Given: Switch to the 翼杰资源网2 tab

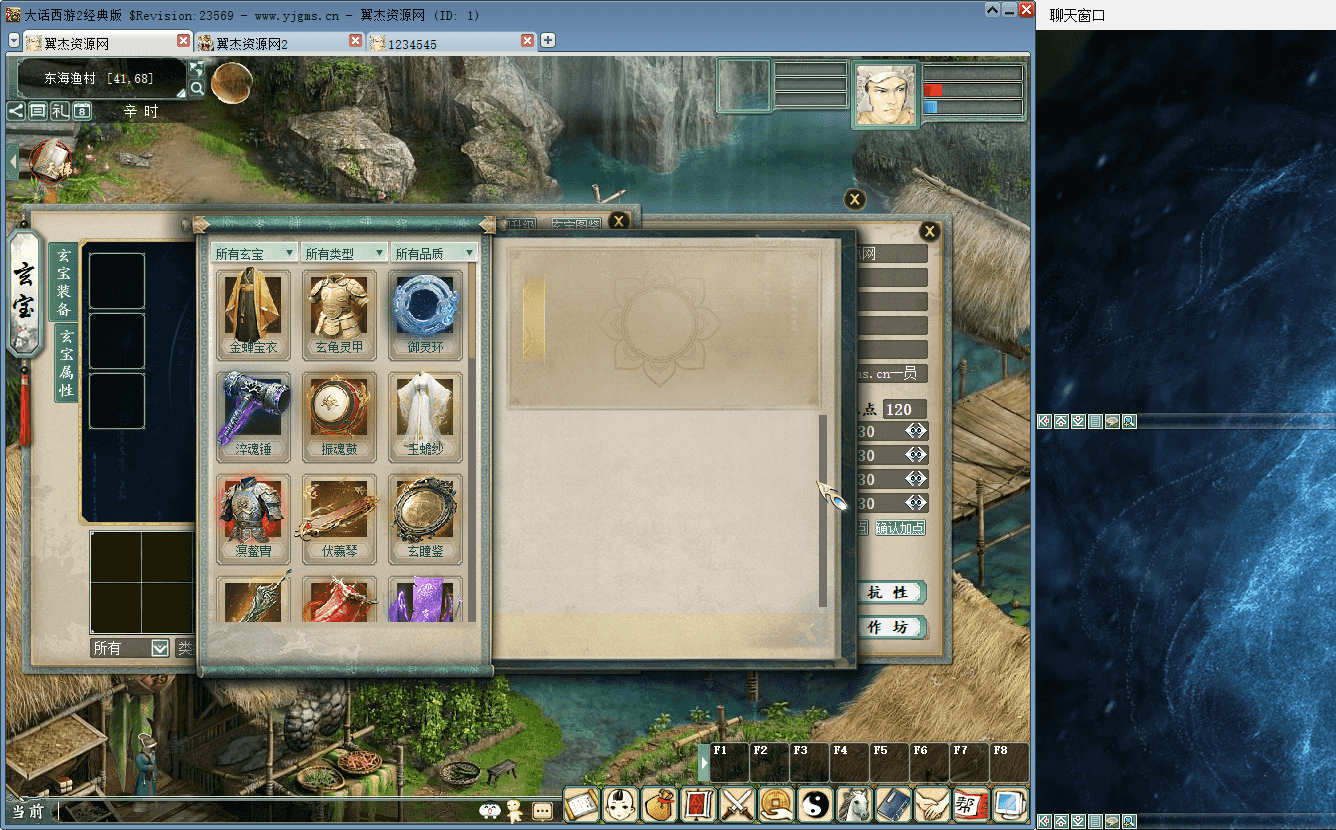Looking at the screenshot, I should tap(280, 42).
